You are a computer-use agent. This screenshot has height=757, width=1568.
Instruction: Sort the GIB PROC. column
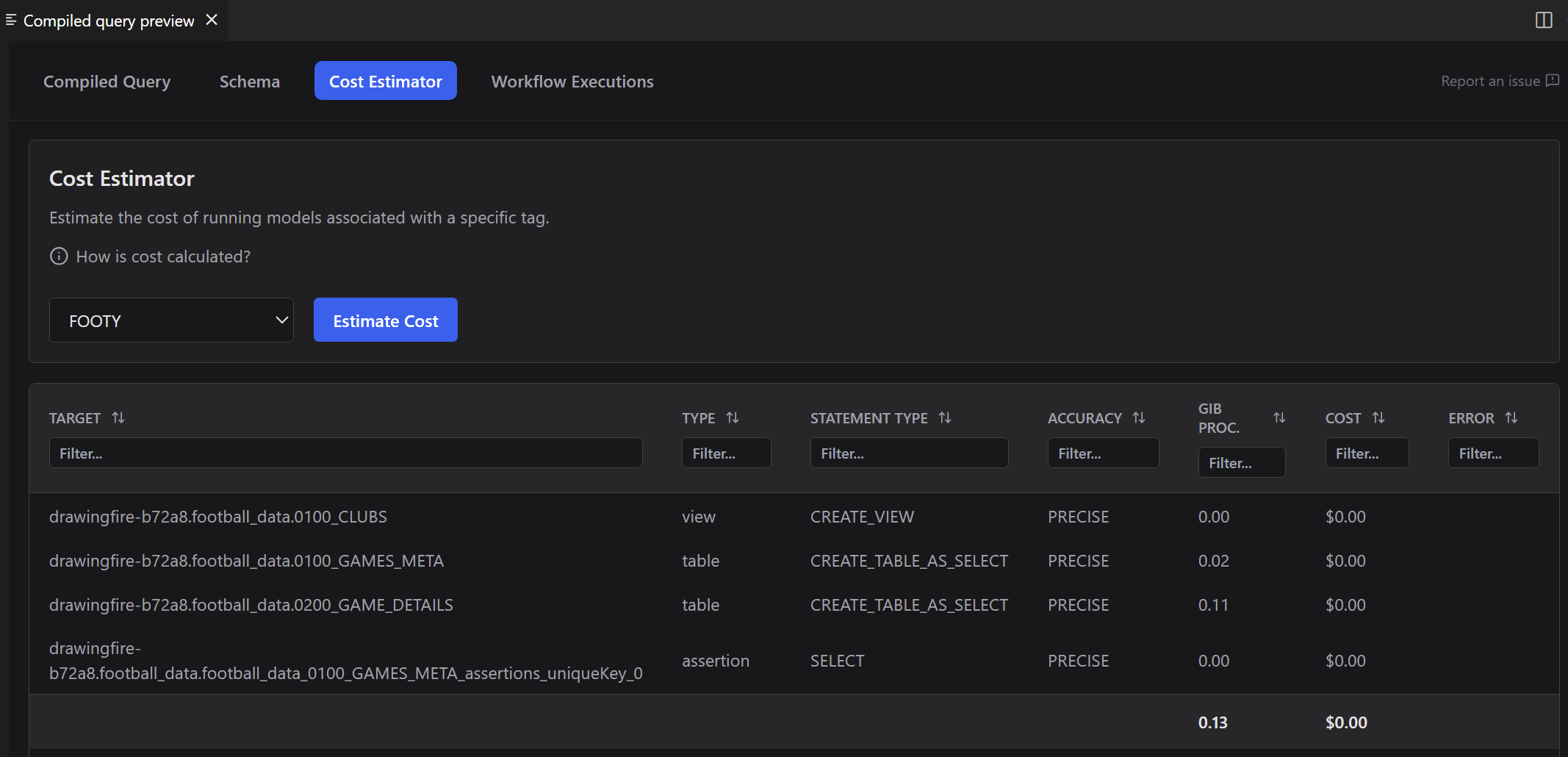(1280, 417)
